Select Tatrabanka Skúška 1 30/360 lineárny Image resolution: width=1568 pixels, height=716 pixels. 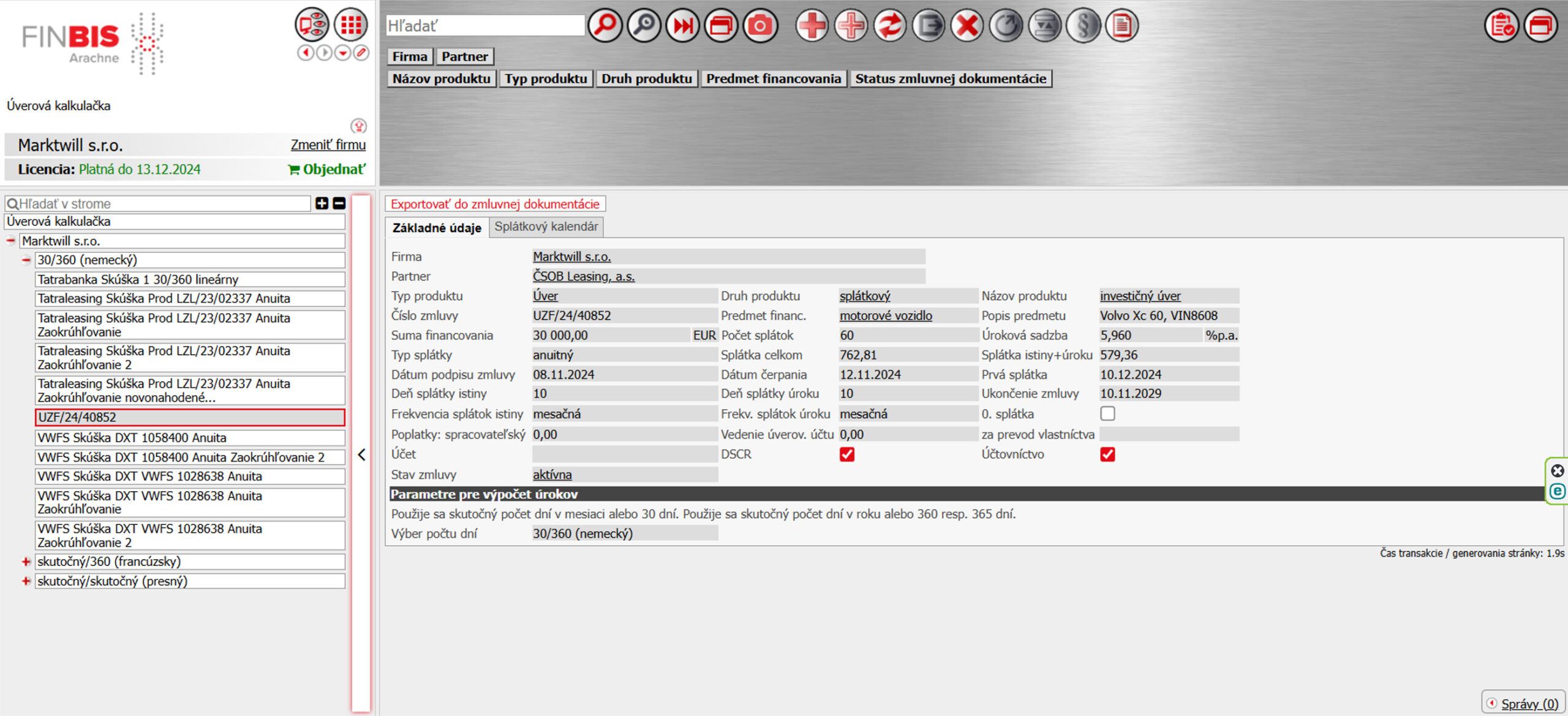[x=190, y=280]
